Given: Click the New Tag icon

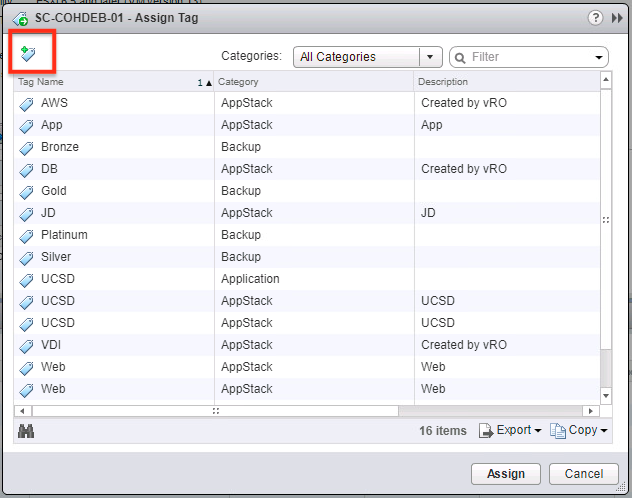Looking at the screenshot, I should (28, 54).
